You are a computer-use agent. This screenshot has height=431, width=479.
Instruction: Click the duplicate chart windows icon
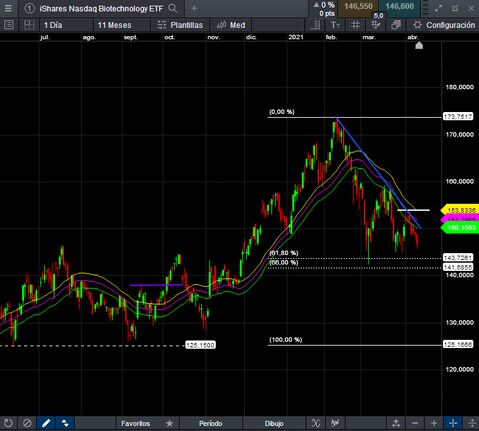pyautogui.click(x=396, y=25)
